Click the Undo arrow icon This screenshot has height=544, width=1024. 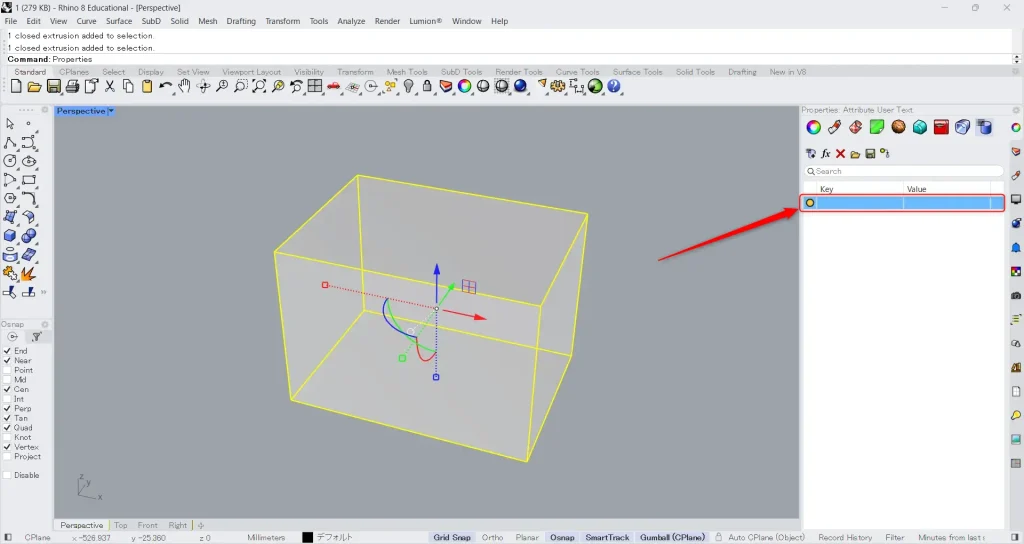pos(166,87)
